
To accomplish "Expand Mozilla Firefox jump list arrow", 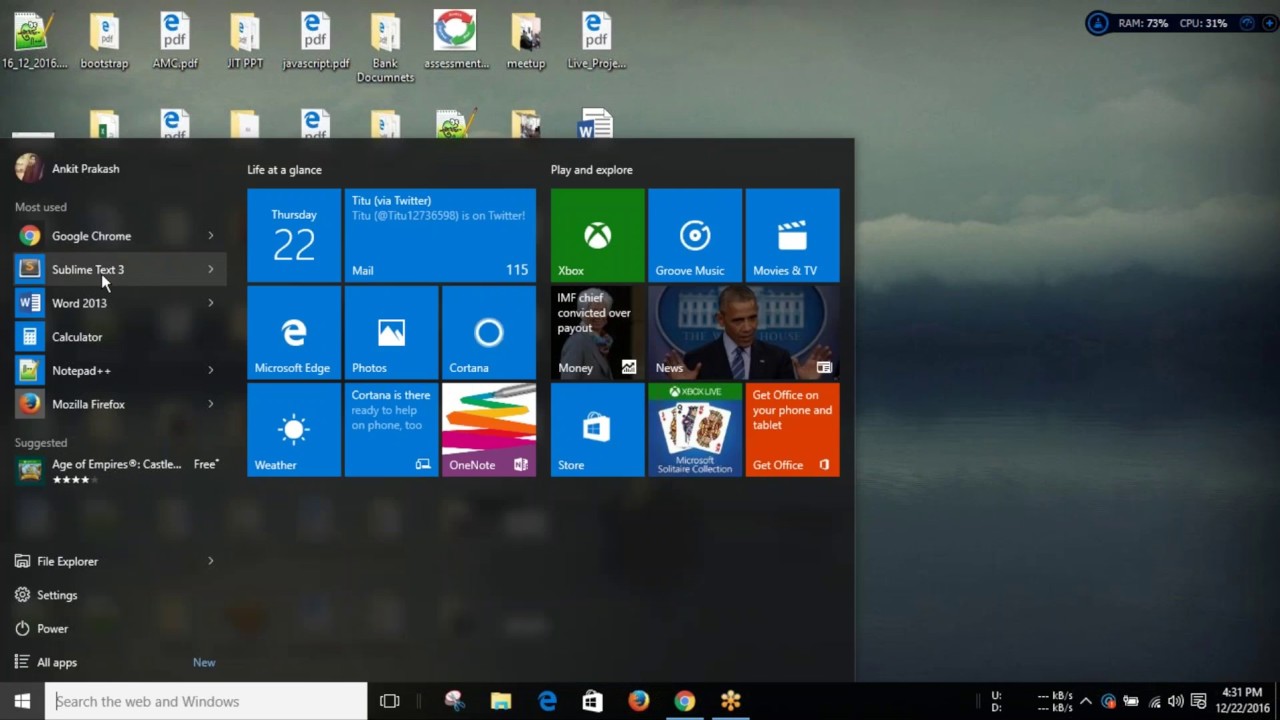I will tap(210, 404).
